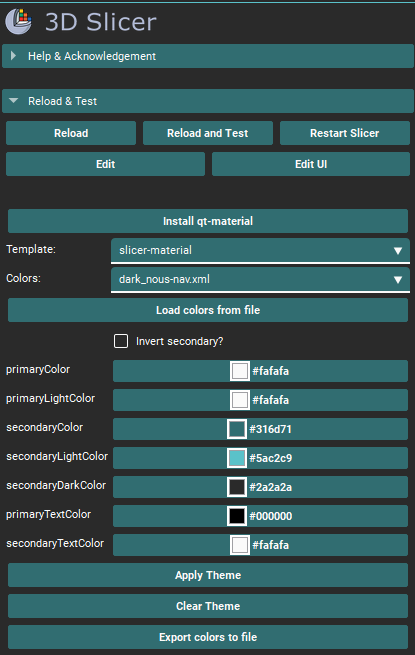Open the Template dropdown showing slicer-material

tap(260, 251)
